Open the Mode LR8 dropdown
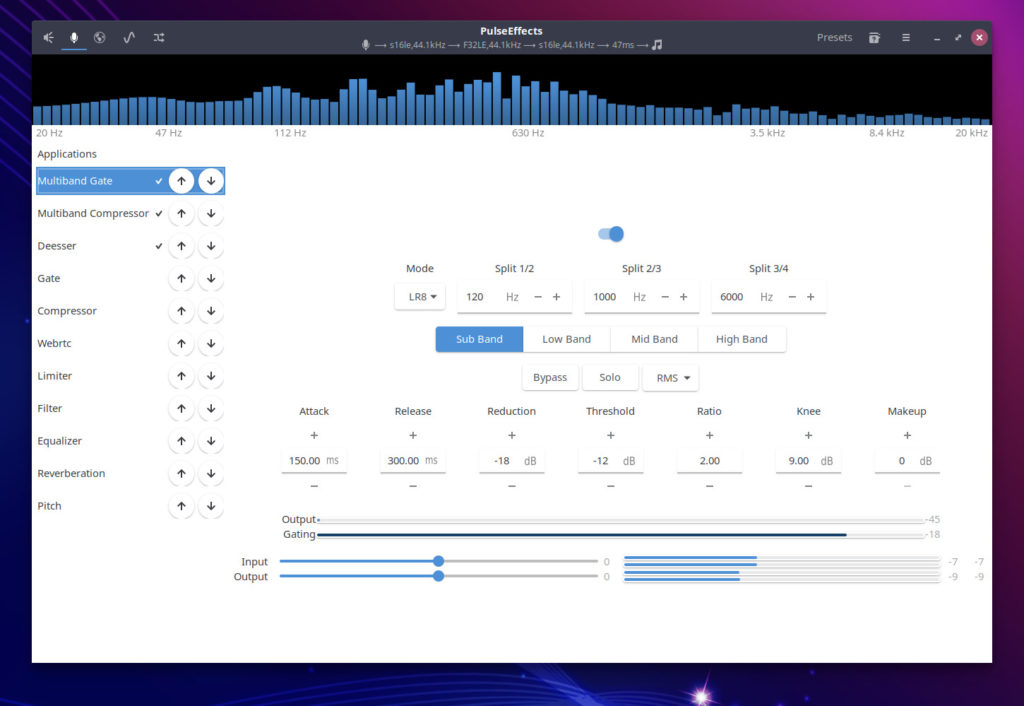The width and height of the screenshot is (1024, 706). point(421,297)
